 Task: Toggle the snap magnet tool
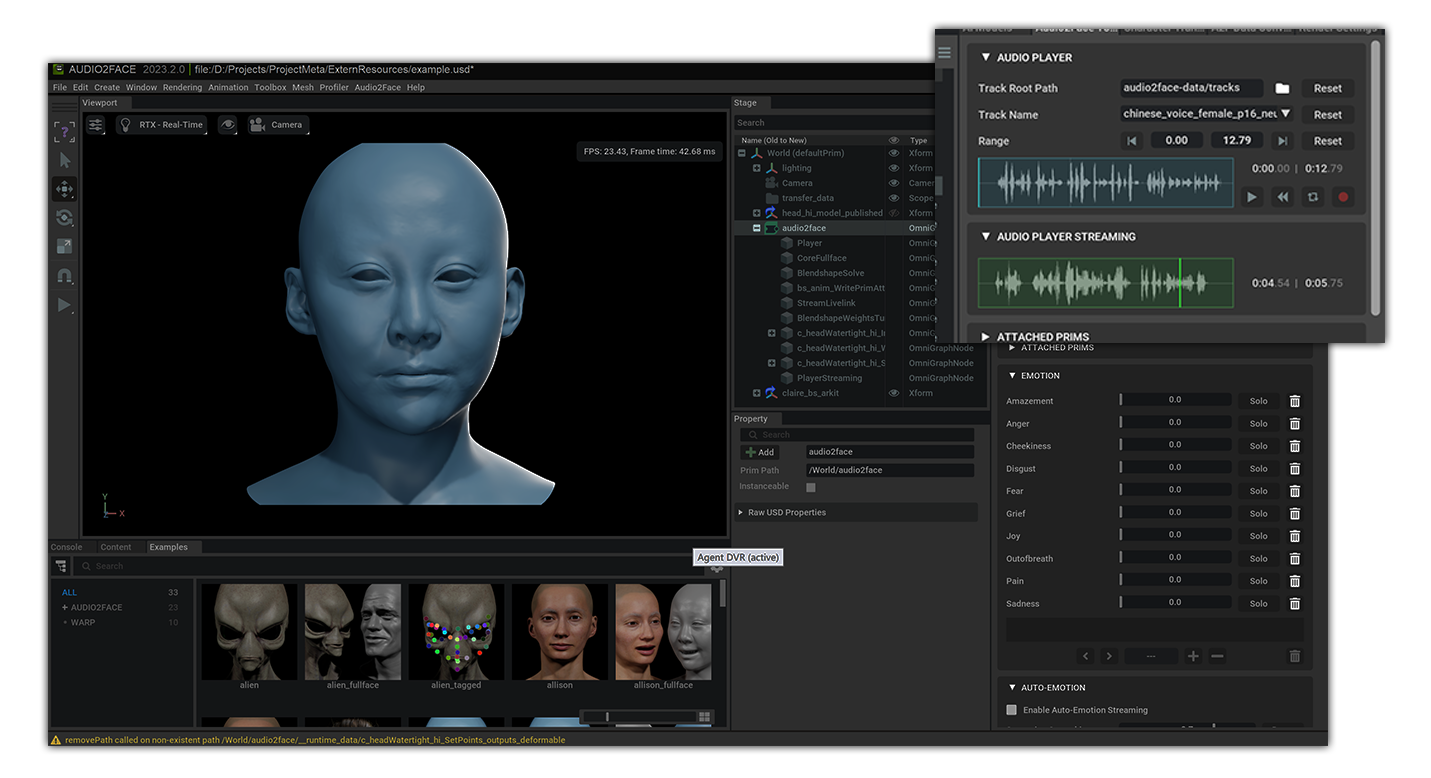[x=64, y=276]
